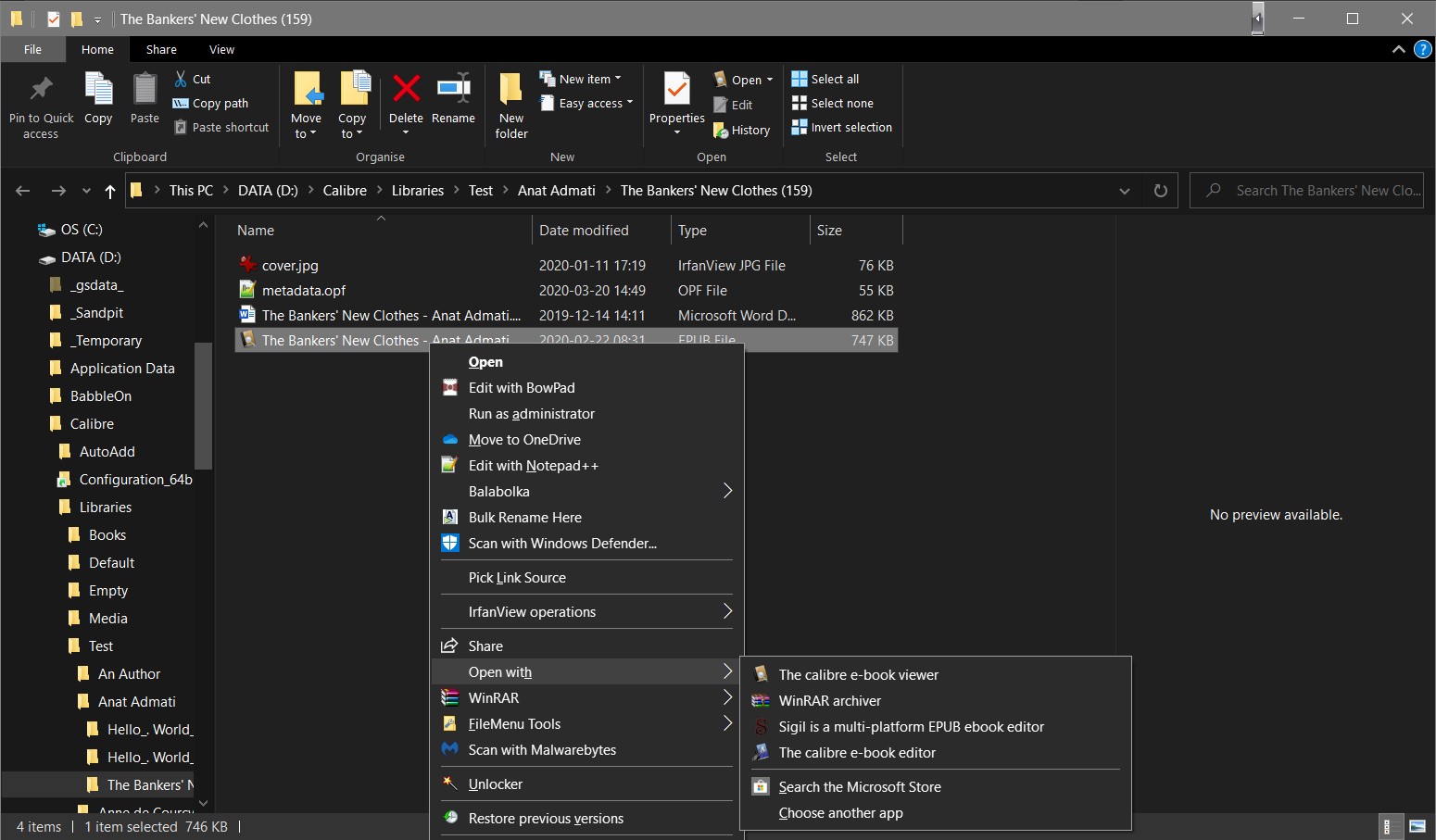The image size is (1436, 840).
Task: Click the Paste ribbon icon
Action: tap(145, 89)
